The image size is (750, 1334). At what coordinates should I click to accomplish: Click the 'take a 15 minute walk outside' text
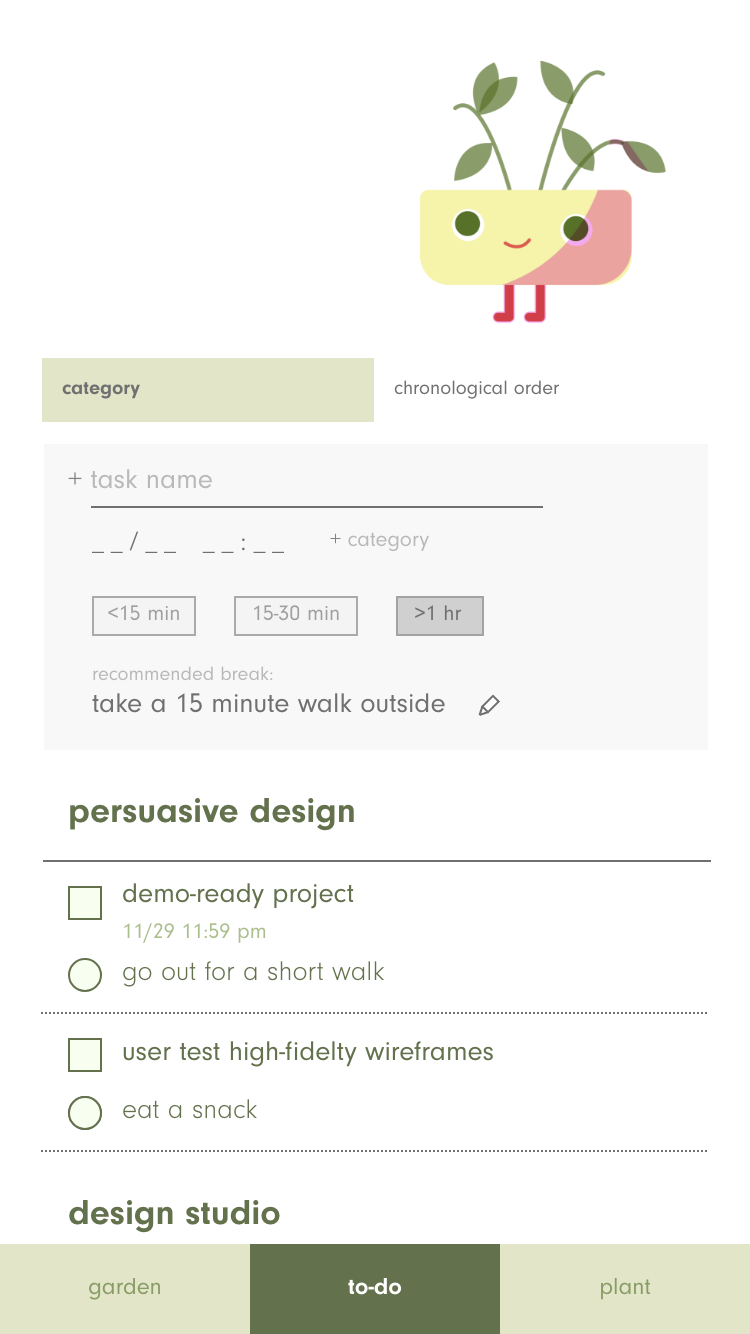[x=268, y=704]
